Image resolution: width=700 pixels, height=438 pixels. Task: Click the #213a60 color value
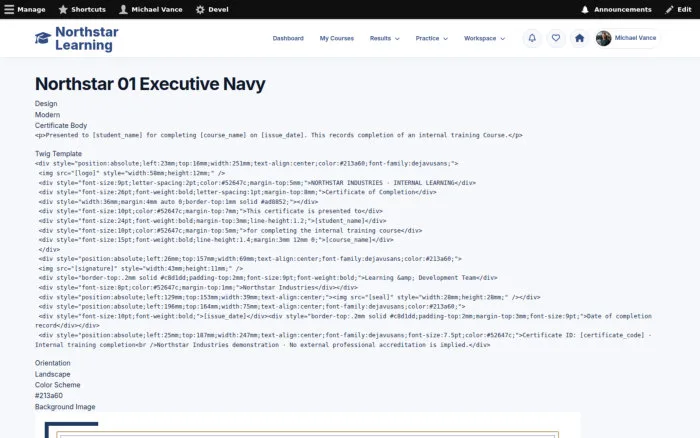coord(49,396)
